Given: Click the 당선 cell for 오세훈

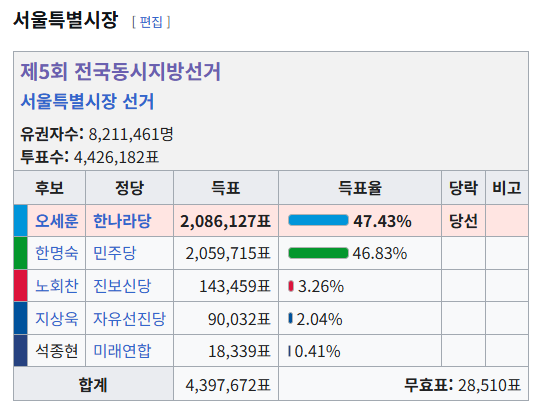Looking at the screenshot, I should (x=463, y=221).
